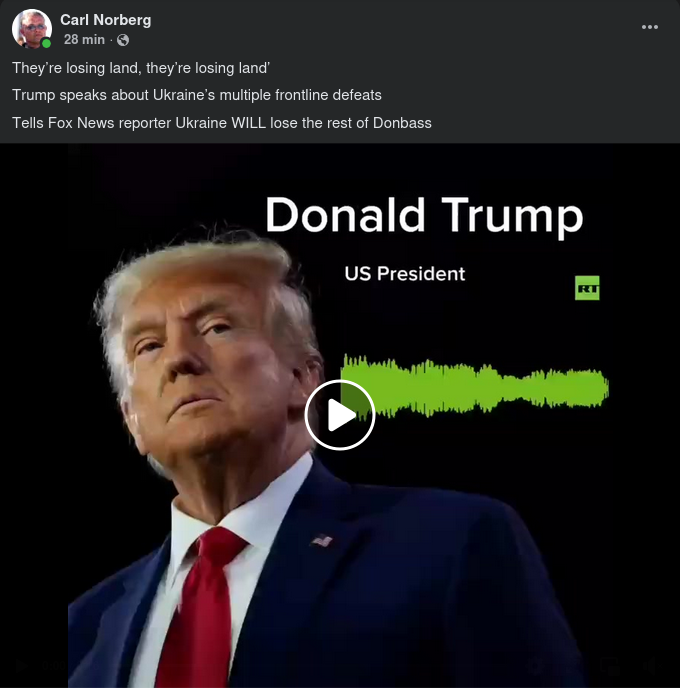Open the video settings gear icon

[536, 666]
